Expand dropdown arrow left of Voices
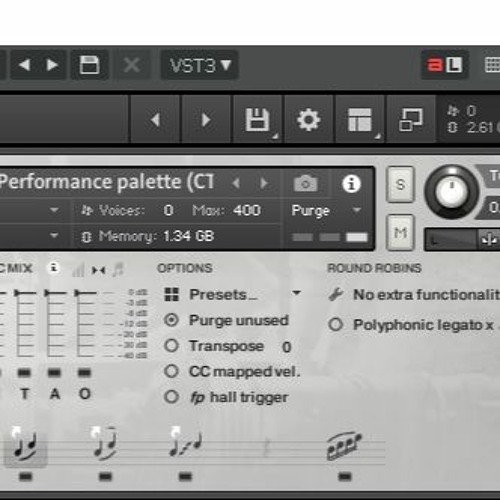Image resolution: width=500 pixels, height=500 pixels. tap(54, 210)
